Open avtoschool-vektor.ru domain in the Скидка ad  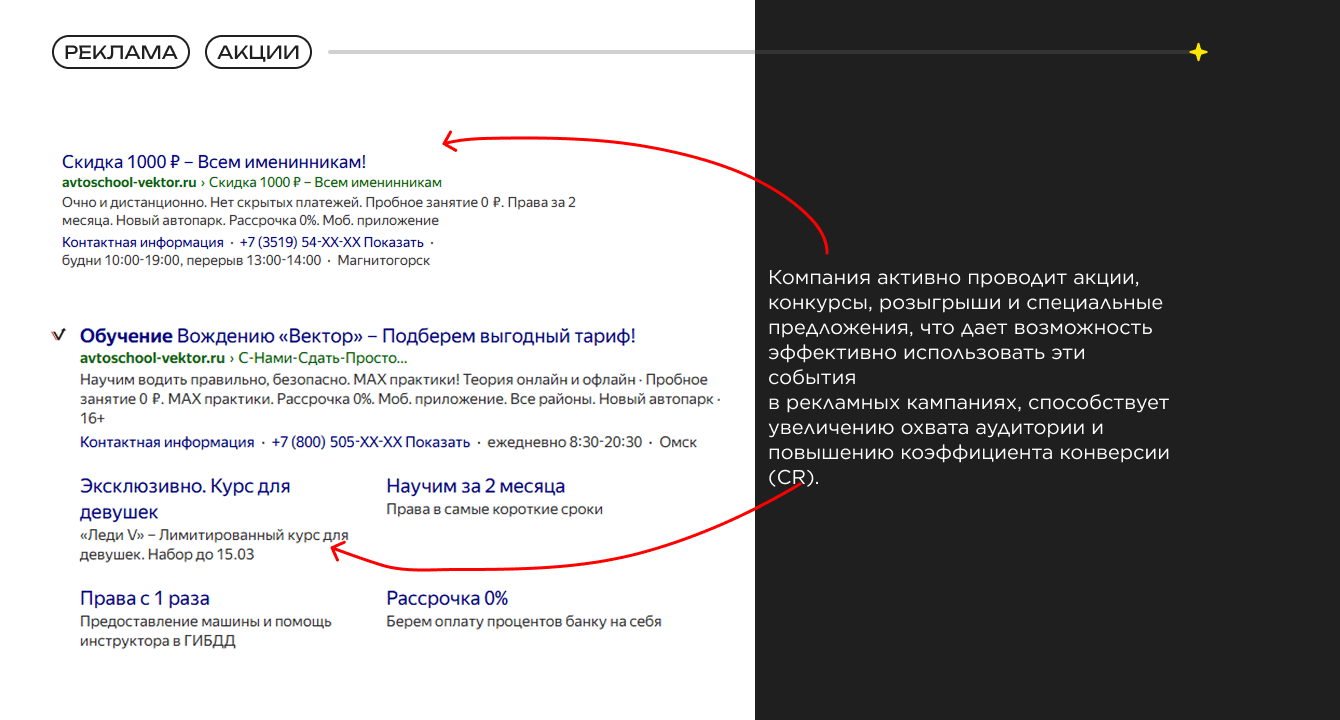(x=129, y=183)
